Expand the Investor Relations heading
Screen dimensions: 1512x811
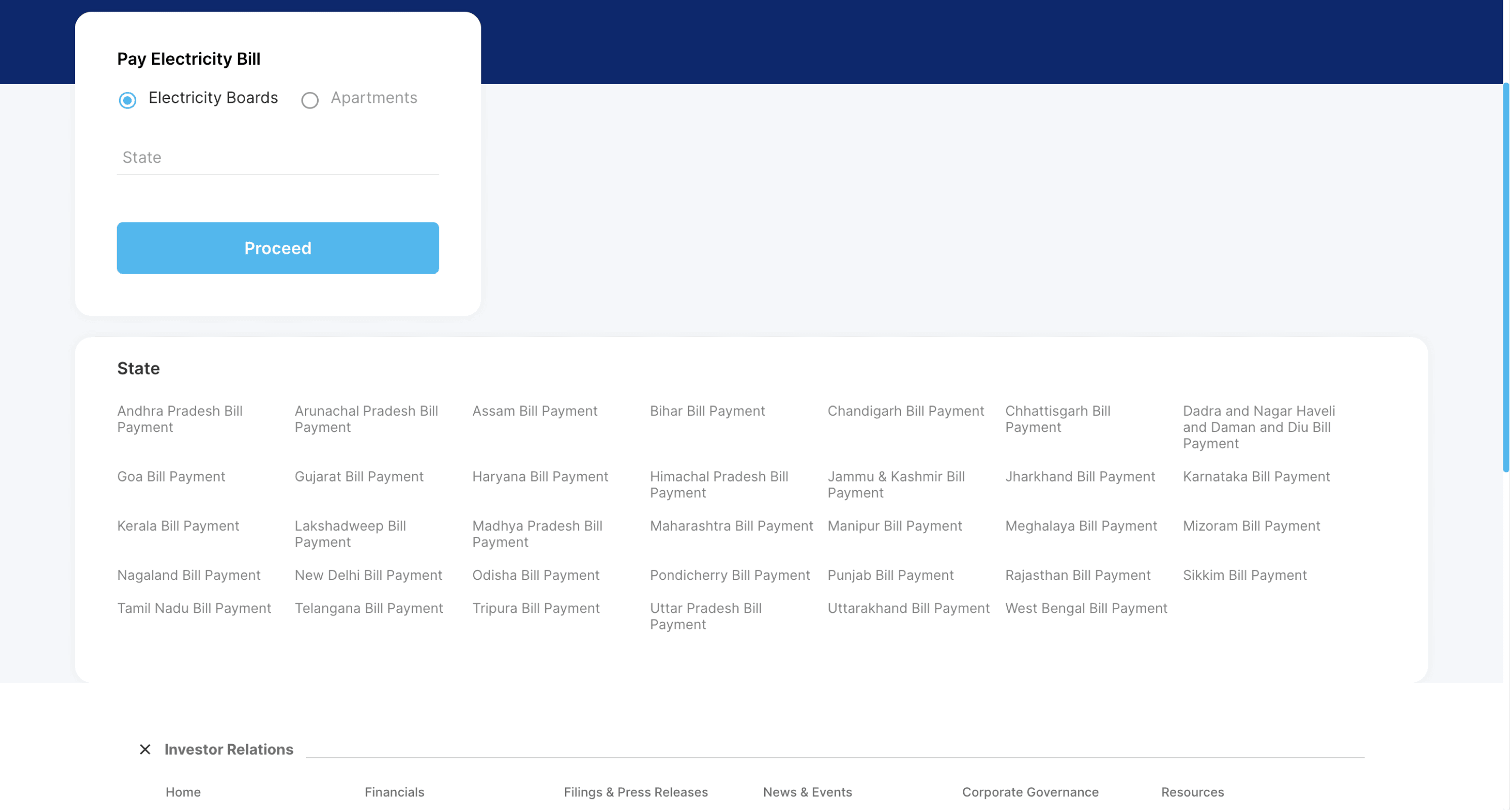(x=229, y=749)
